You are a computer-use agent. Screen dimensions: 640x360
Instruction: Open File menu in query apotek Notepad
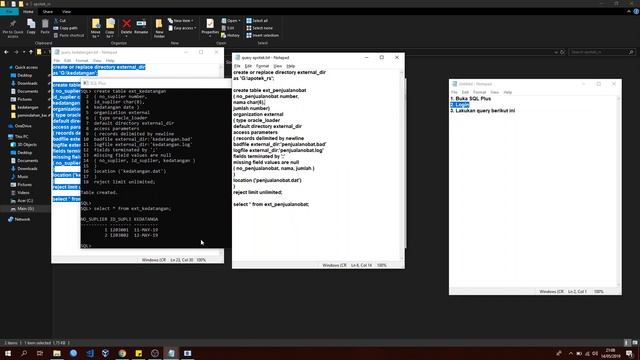click(237, 66)
